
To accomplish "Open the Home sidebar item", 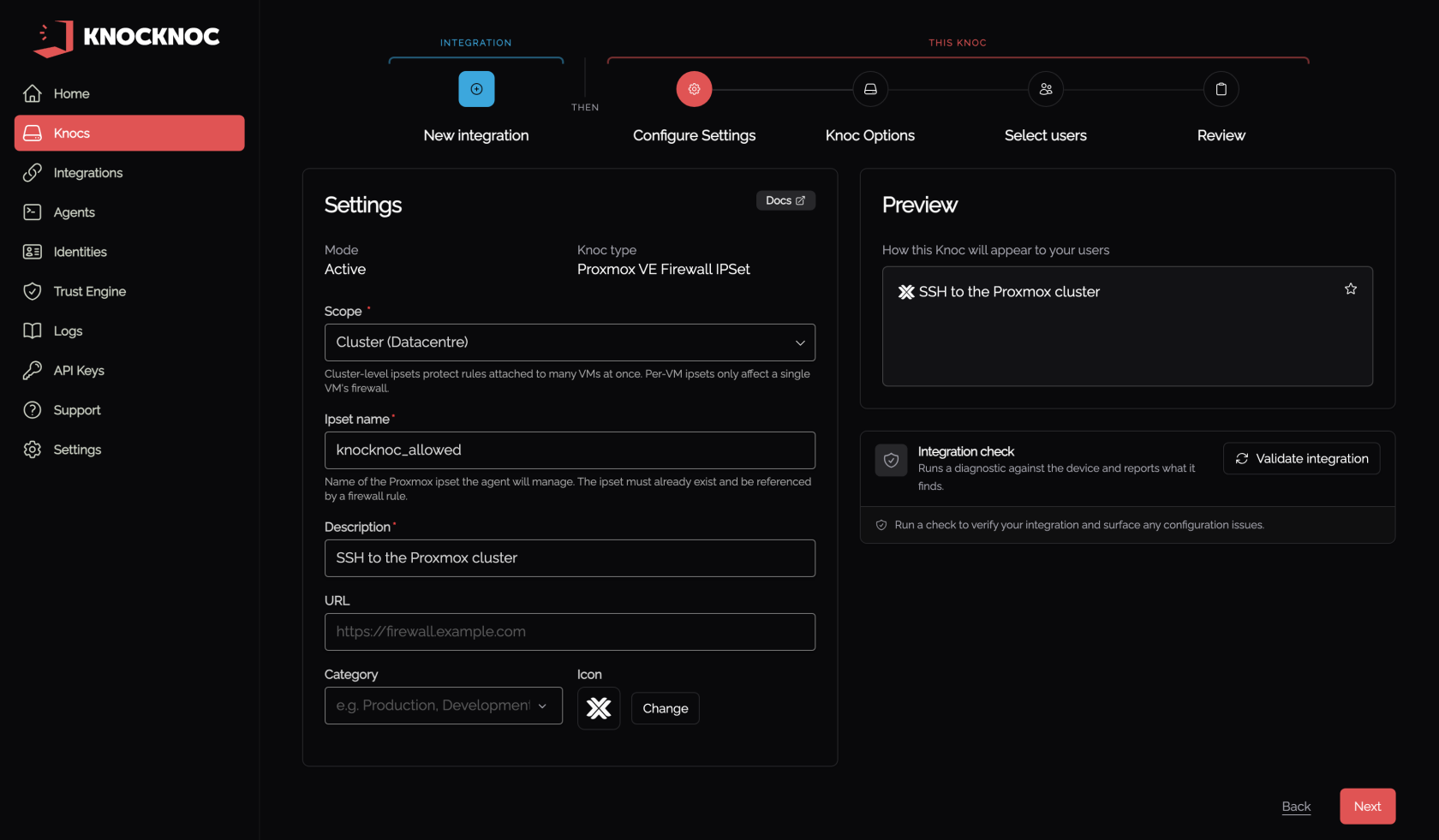I will pos(129,93).
